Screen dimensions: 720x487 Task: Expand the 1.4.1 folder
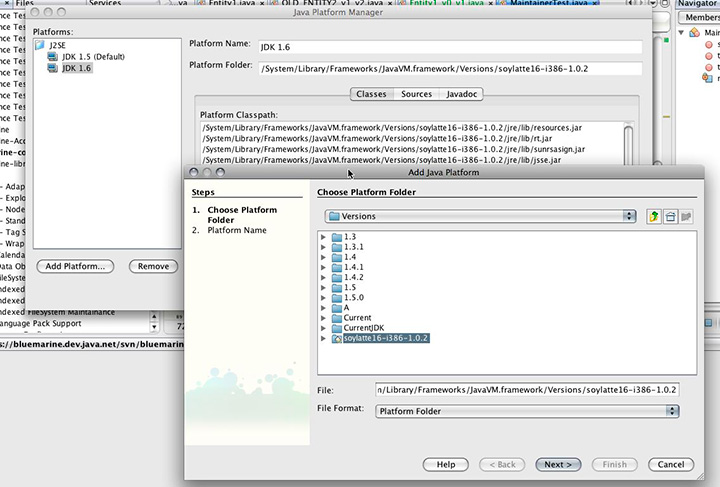pyautogui.click(x=323, y=267)
